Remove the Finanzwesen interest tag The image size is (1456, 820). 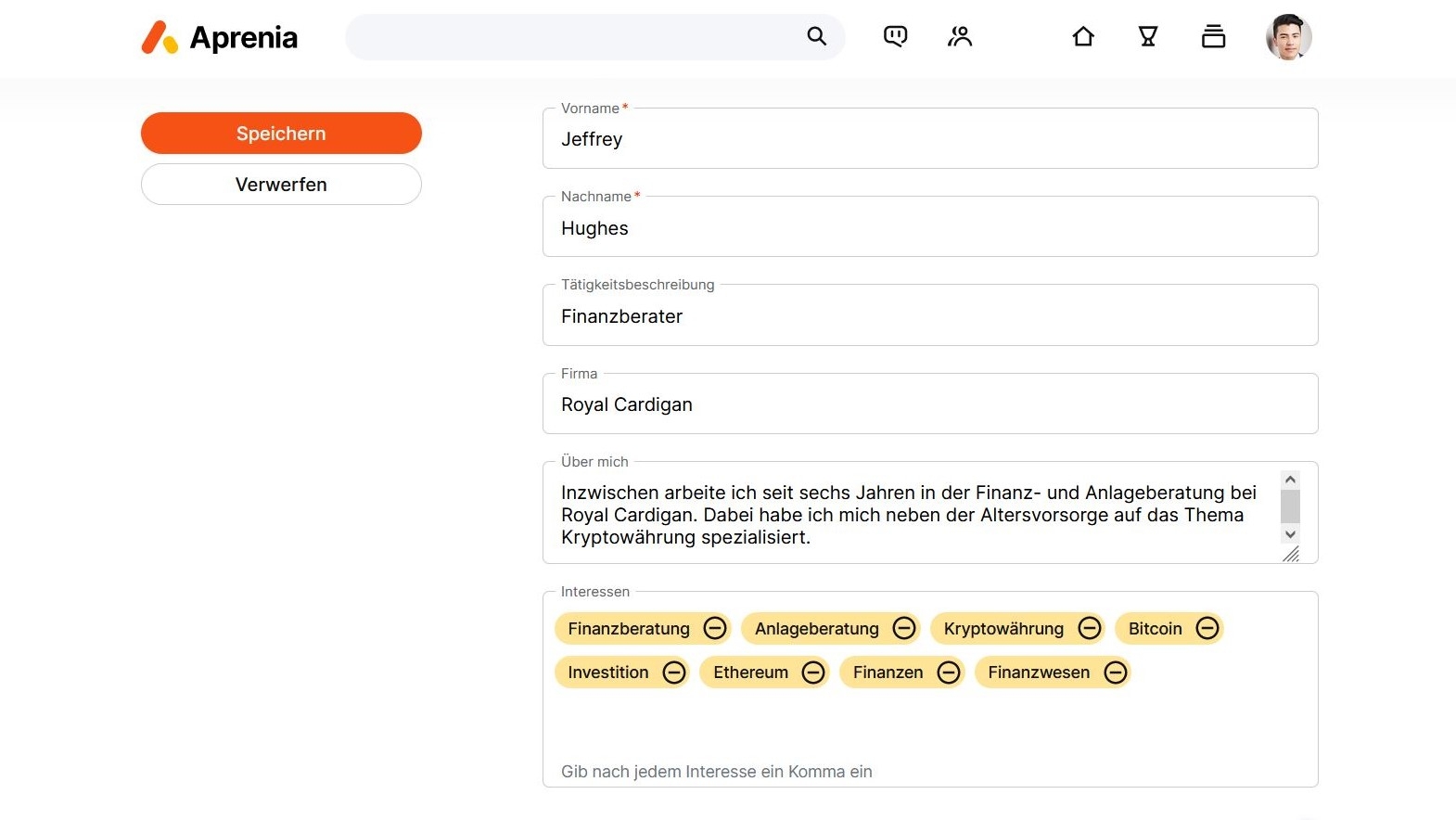(x=1116, y=672)
